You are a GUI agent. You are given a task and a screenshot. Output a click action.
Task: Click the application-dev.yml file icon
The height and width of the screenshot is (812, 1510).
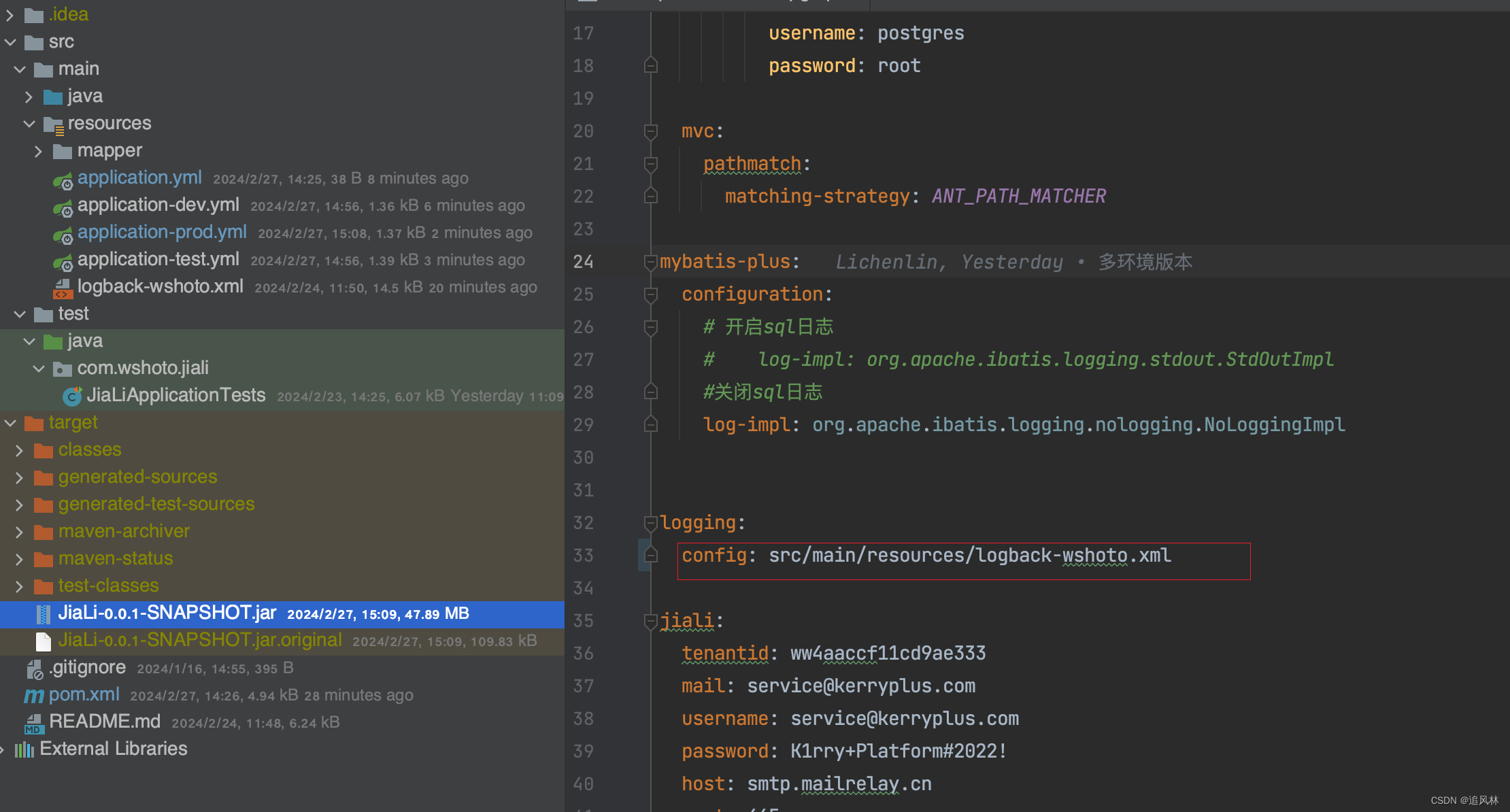(x=63, y=207)
